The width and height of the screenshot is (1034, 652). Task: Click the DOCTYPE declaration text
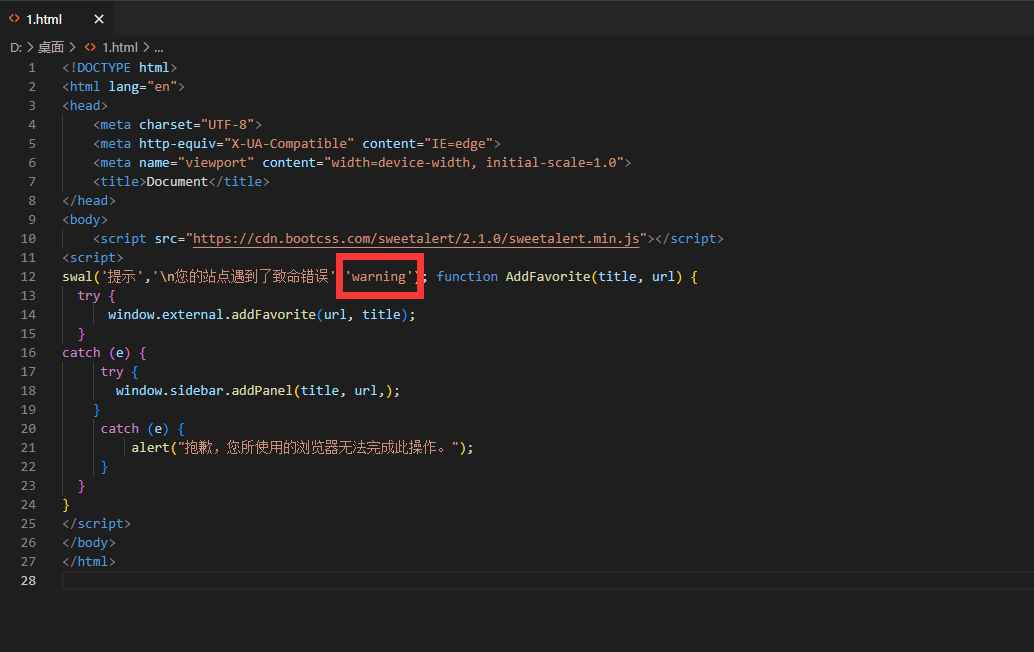[119, 68]
